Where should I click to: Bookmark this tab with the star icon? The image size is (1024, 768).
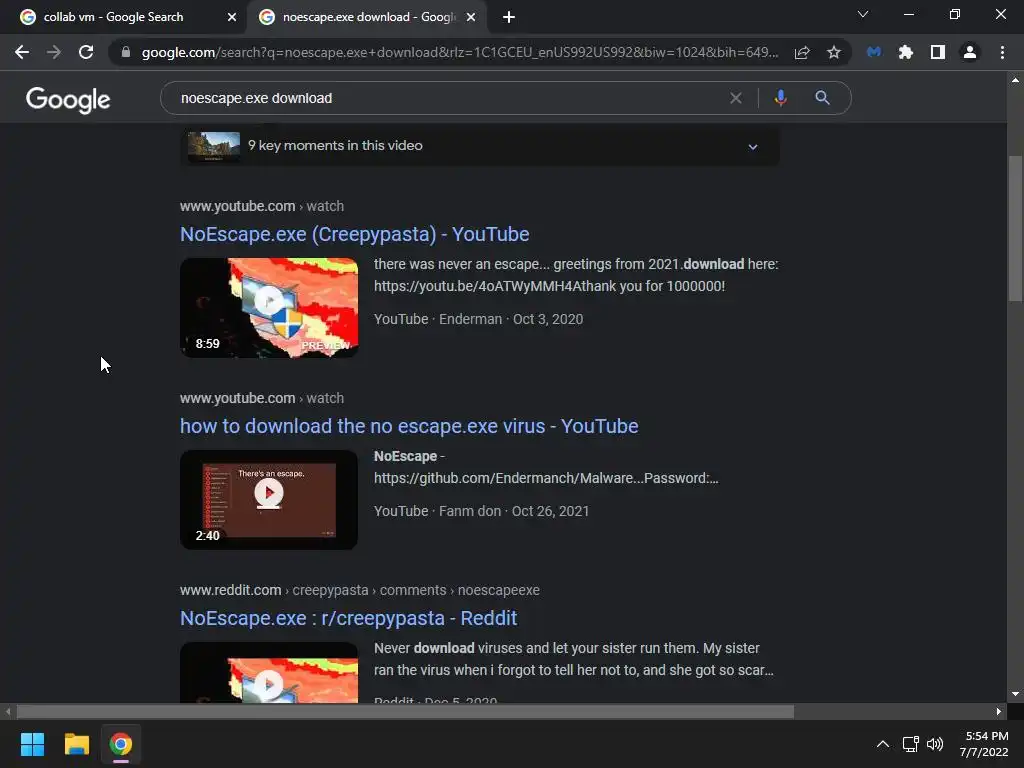[x=833, y=52]
